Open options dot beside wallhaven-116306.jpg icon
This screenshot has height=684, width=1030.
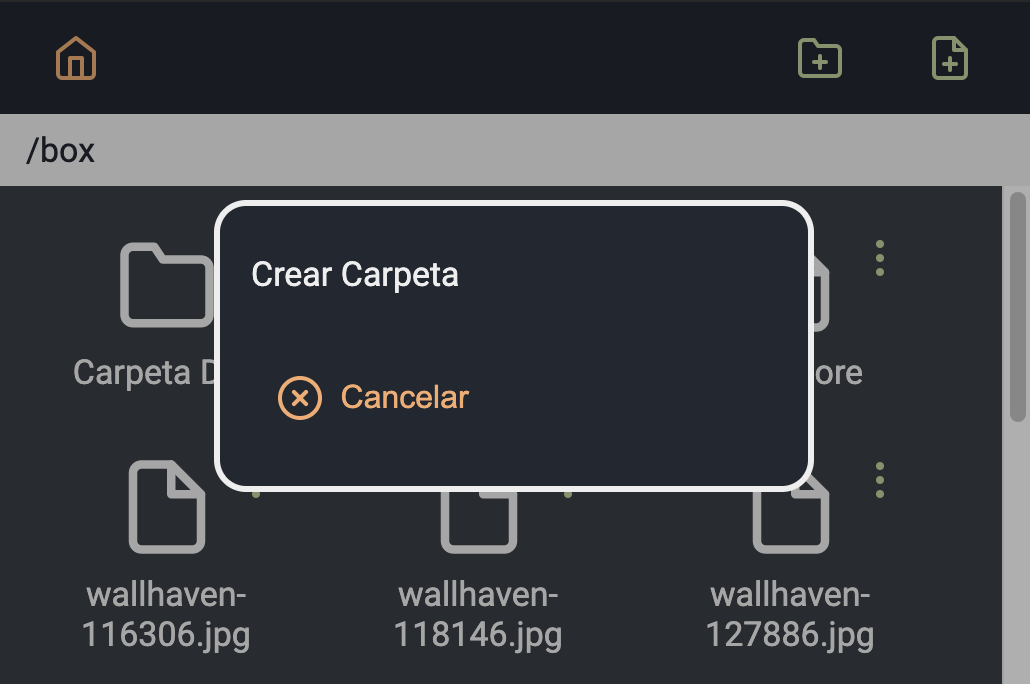click(x=256, y=494)
